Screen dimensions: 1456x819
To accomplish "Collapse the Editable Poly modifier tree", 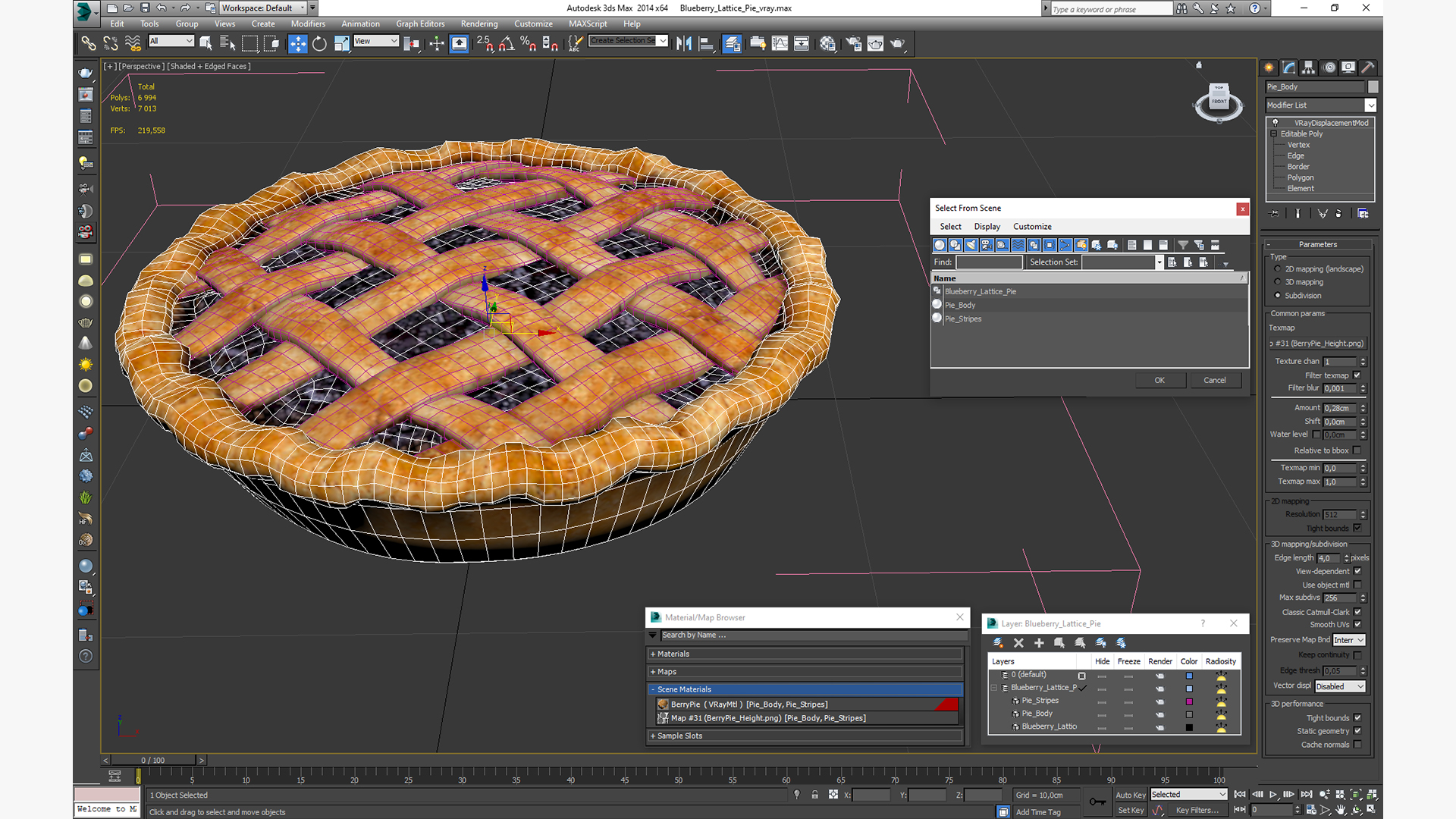I will [1274, 134].
